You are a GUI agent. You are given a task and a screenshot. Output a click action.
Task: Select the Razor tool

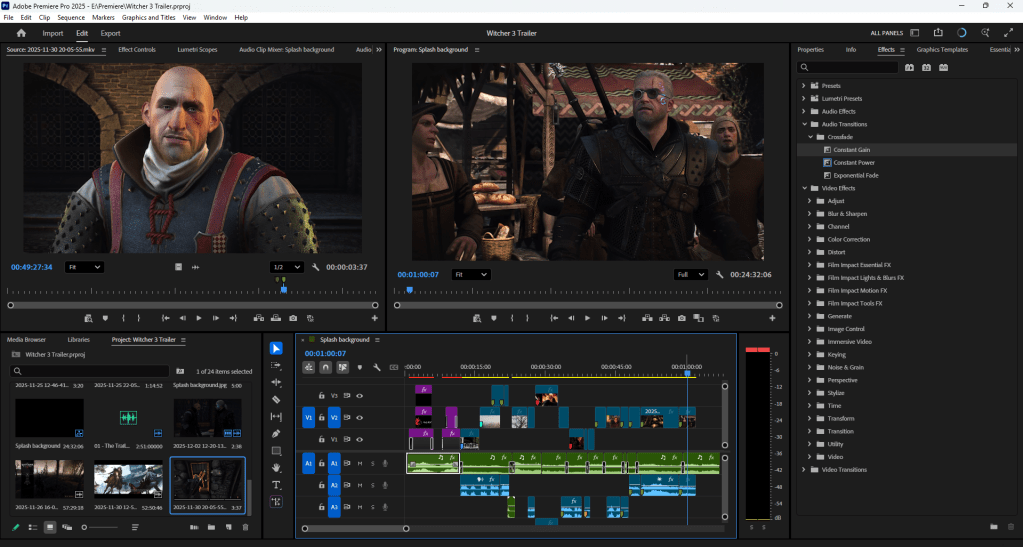pyautogui.click(x=276, y=399)
